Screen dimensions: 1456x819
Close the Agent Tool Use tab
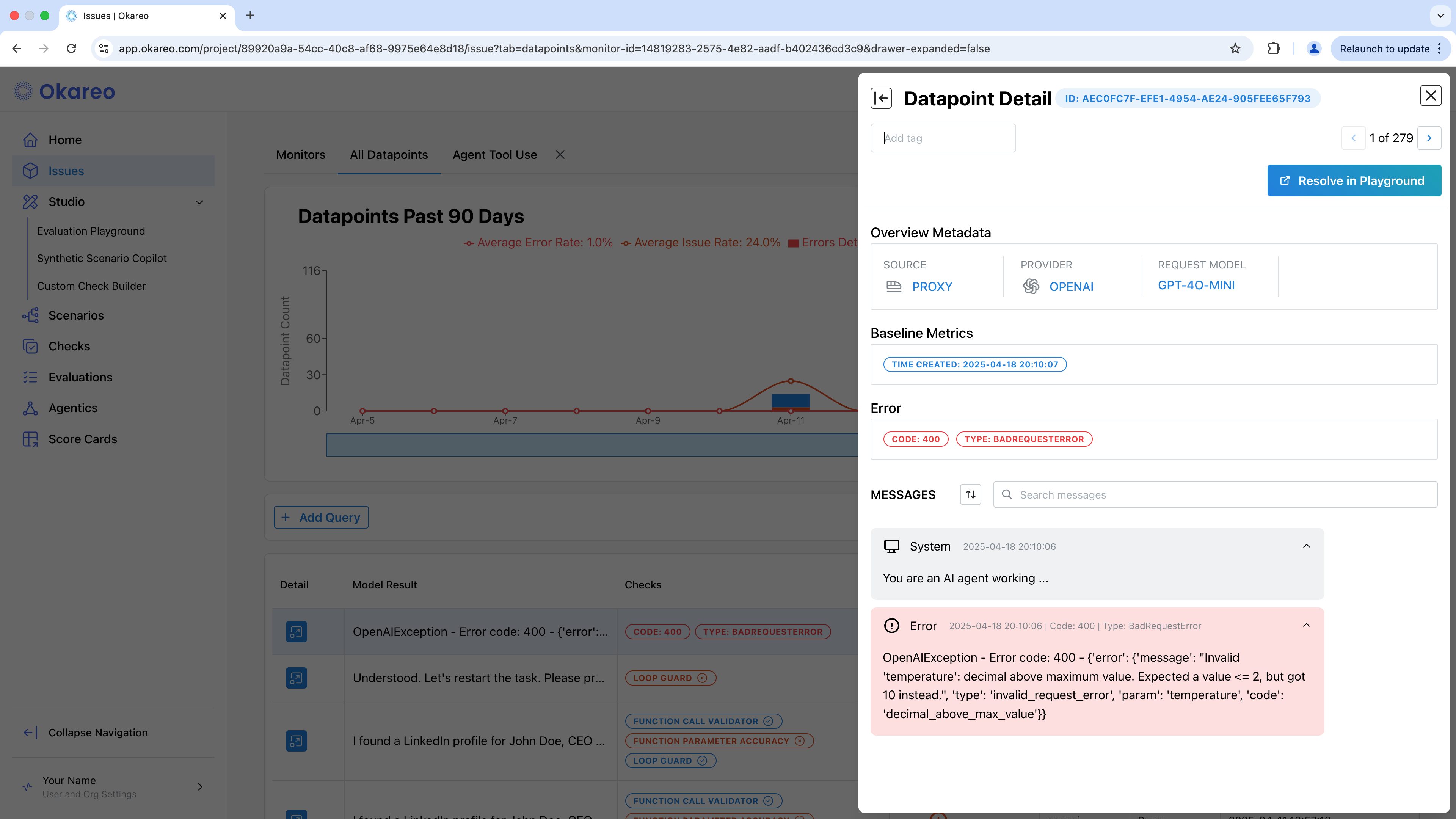(x=560, y=155)
